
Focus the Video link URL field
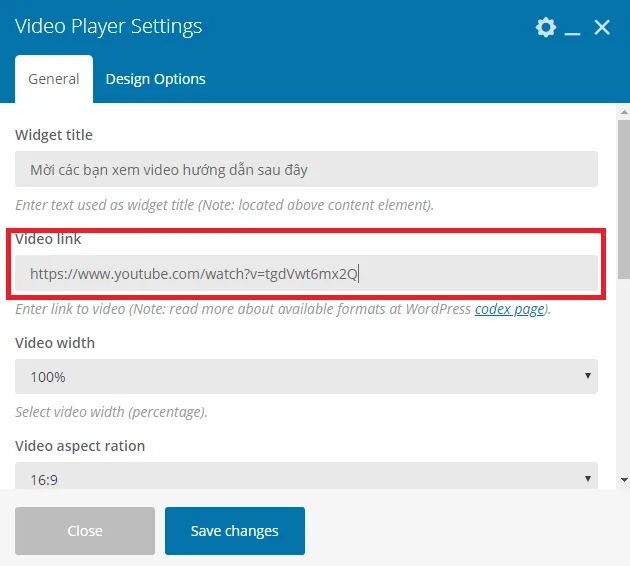306,273
